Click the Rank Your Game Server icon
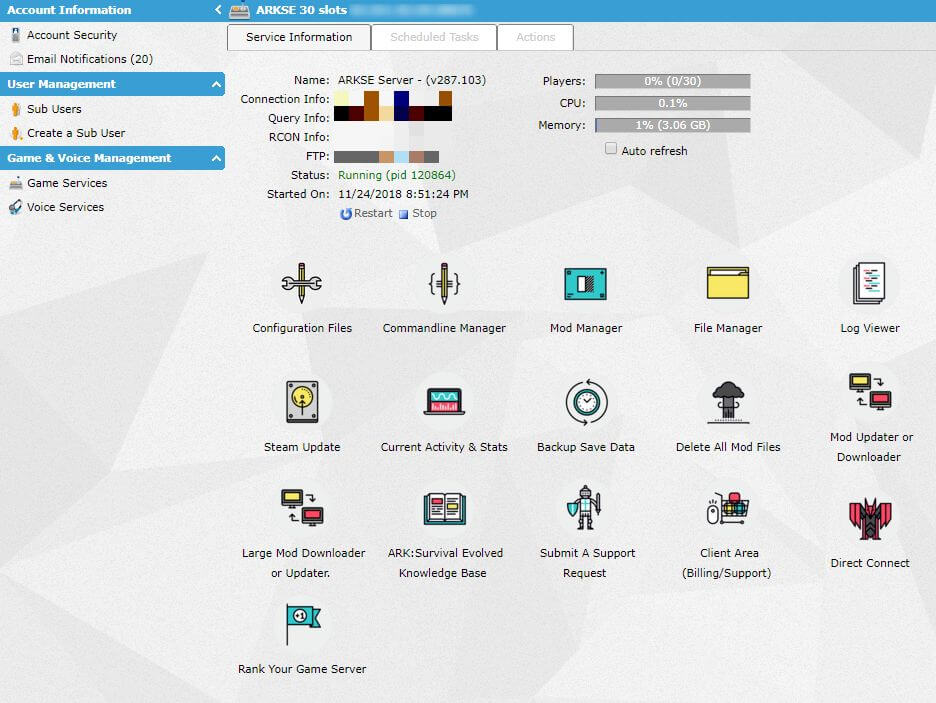The image size is (936, 703). tap(301, 626)
